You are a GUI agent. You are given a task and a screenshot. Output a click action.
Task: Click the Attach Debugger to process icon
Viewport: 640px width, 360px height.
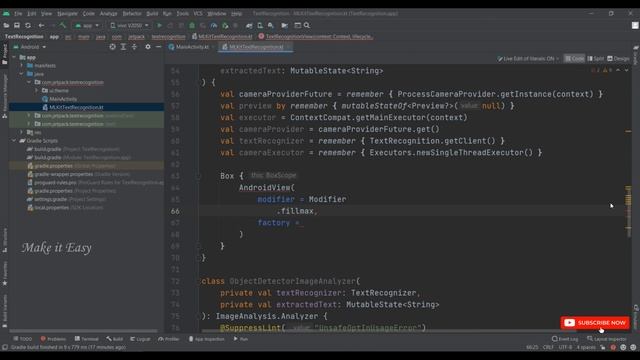225,25
